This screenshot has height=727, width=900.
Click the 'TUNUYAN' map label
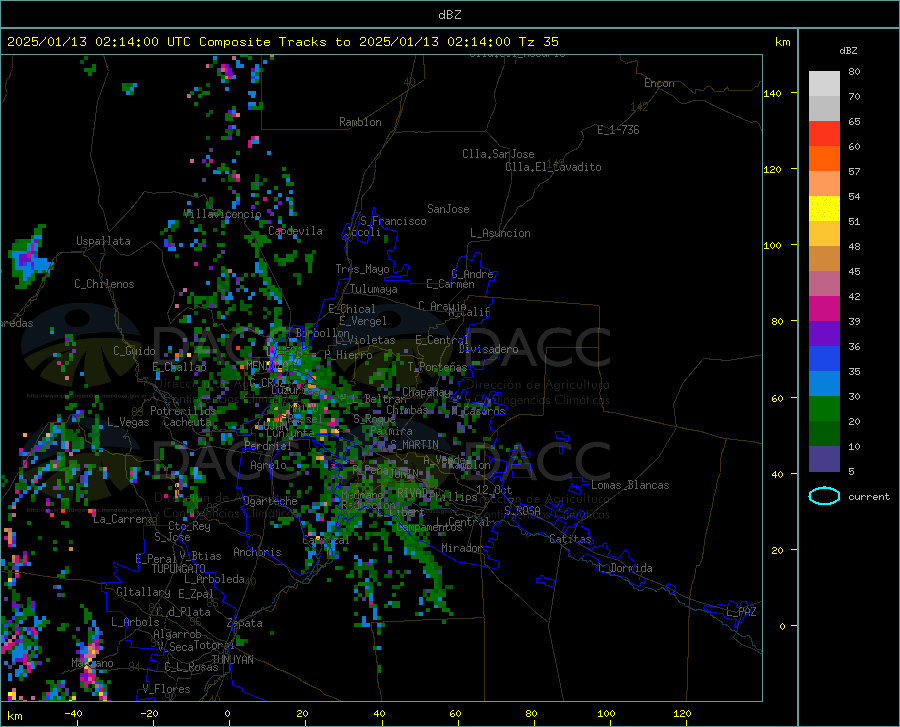[232, 660]
